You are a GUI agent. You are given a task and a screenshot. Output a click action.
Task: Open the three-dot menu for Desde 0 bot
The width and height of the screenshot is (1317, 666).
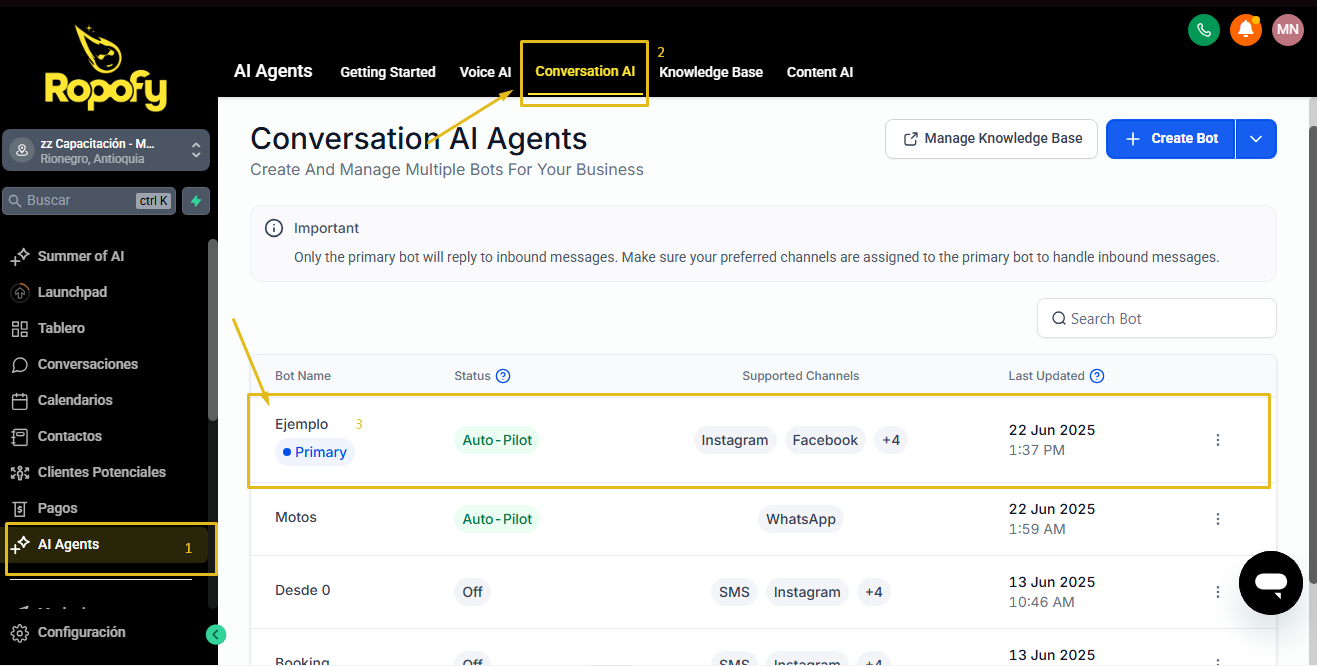[x=1218, y=592]
